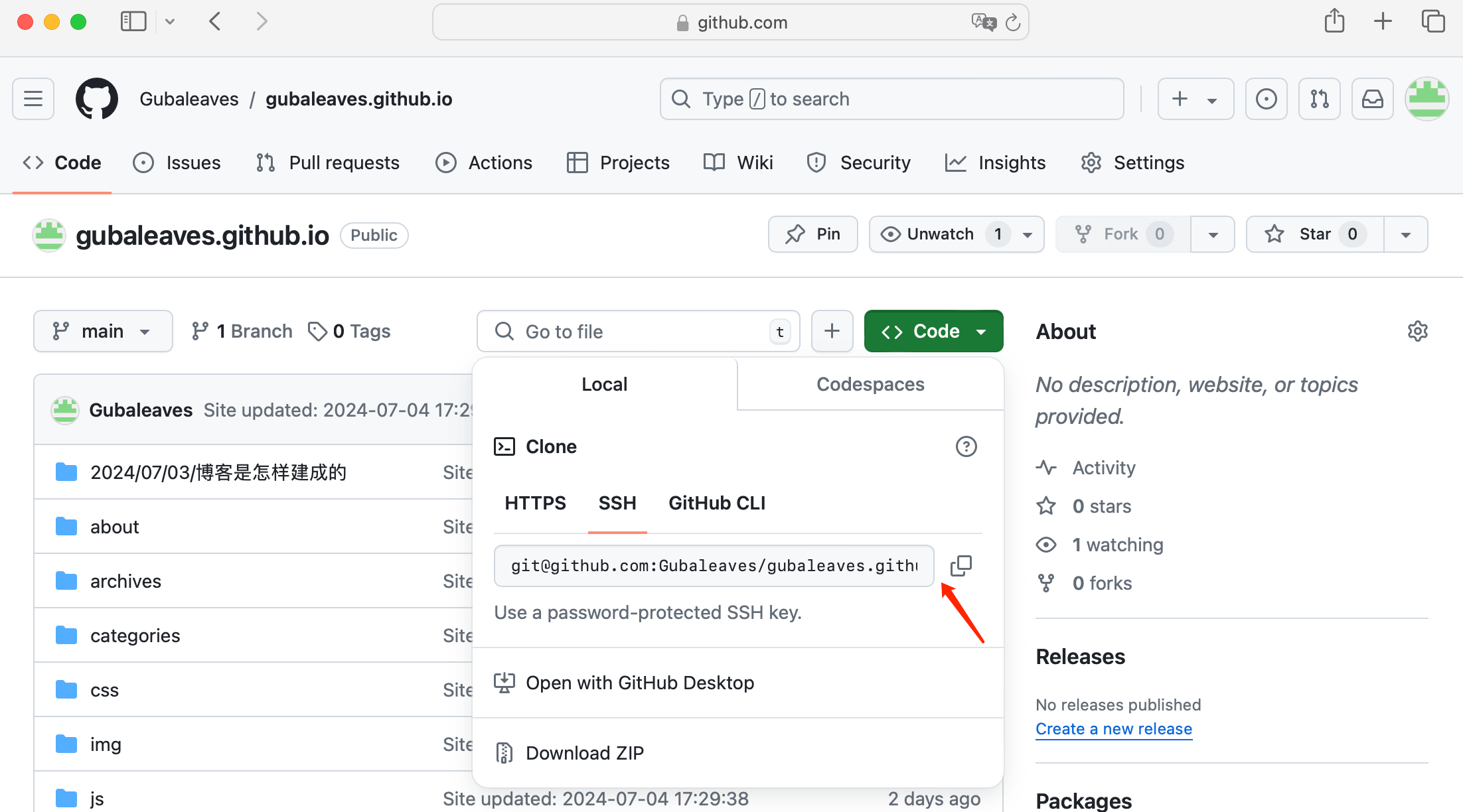Viewport: 1463px width, 812px height.
Task: Copy the SSH clone URL to clipboard
Action: 961,566
